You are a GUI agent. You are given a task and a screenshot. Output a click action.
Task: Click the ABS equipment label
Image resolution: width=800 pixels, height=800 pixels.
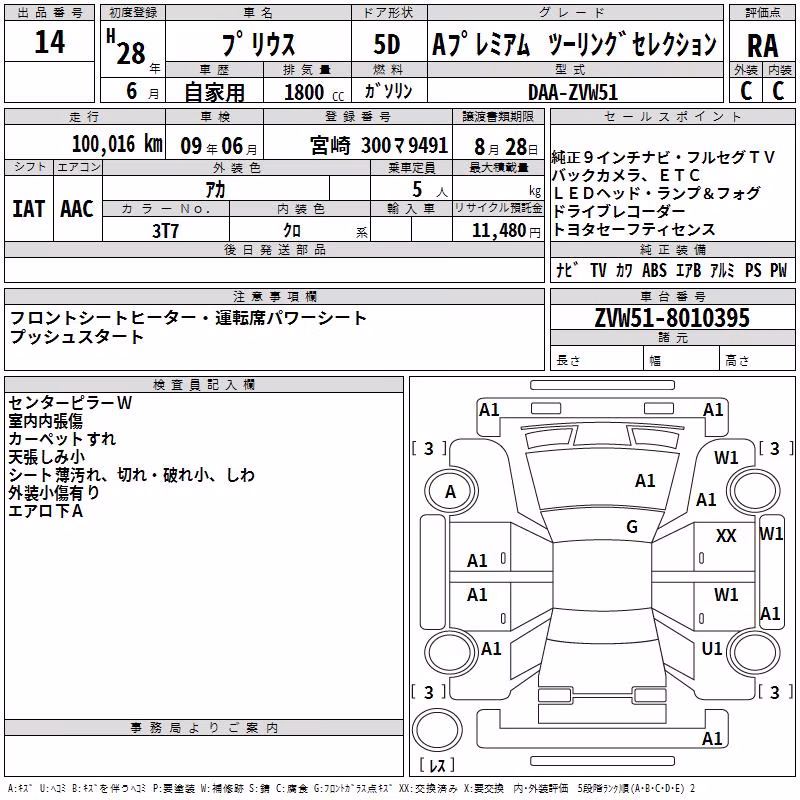(x=654, y=270)
